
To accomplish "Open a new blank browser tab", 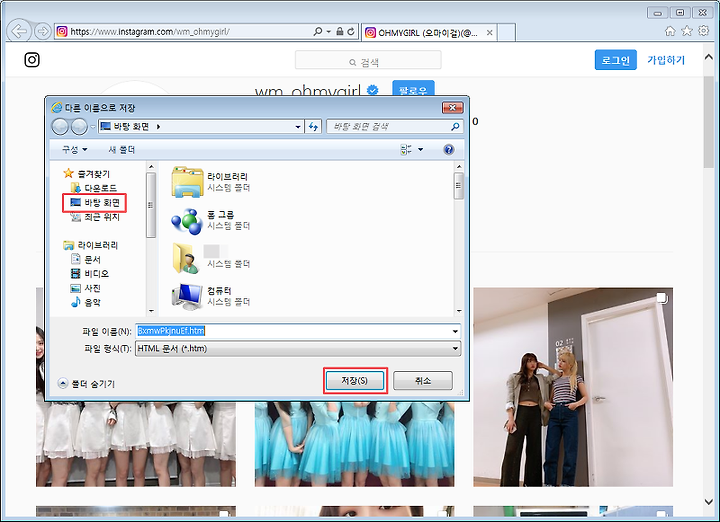I will pyautogui.click(x=506, y=33).
